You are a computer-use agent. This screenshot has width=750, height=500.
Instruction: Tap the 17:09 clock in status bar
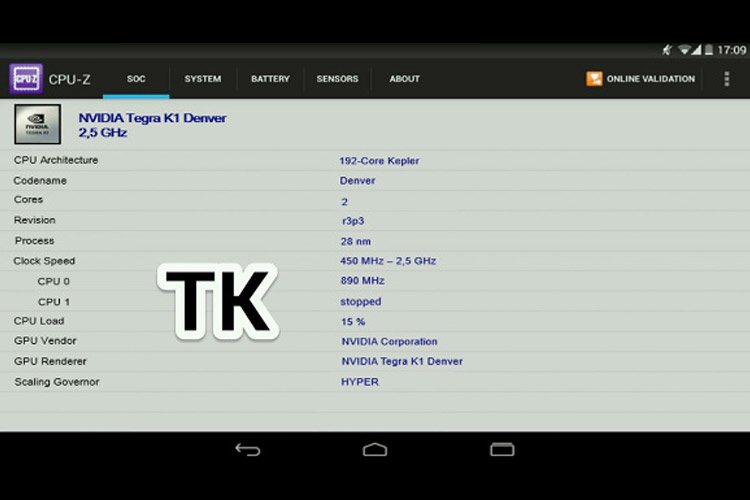[x=732, y=50]
